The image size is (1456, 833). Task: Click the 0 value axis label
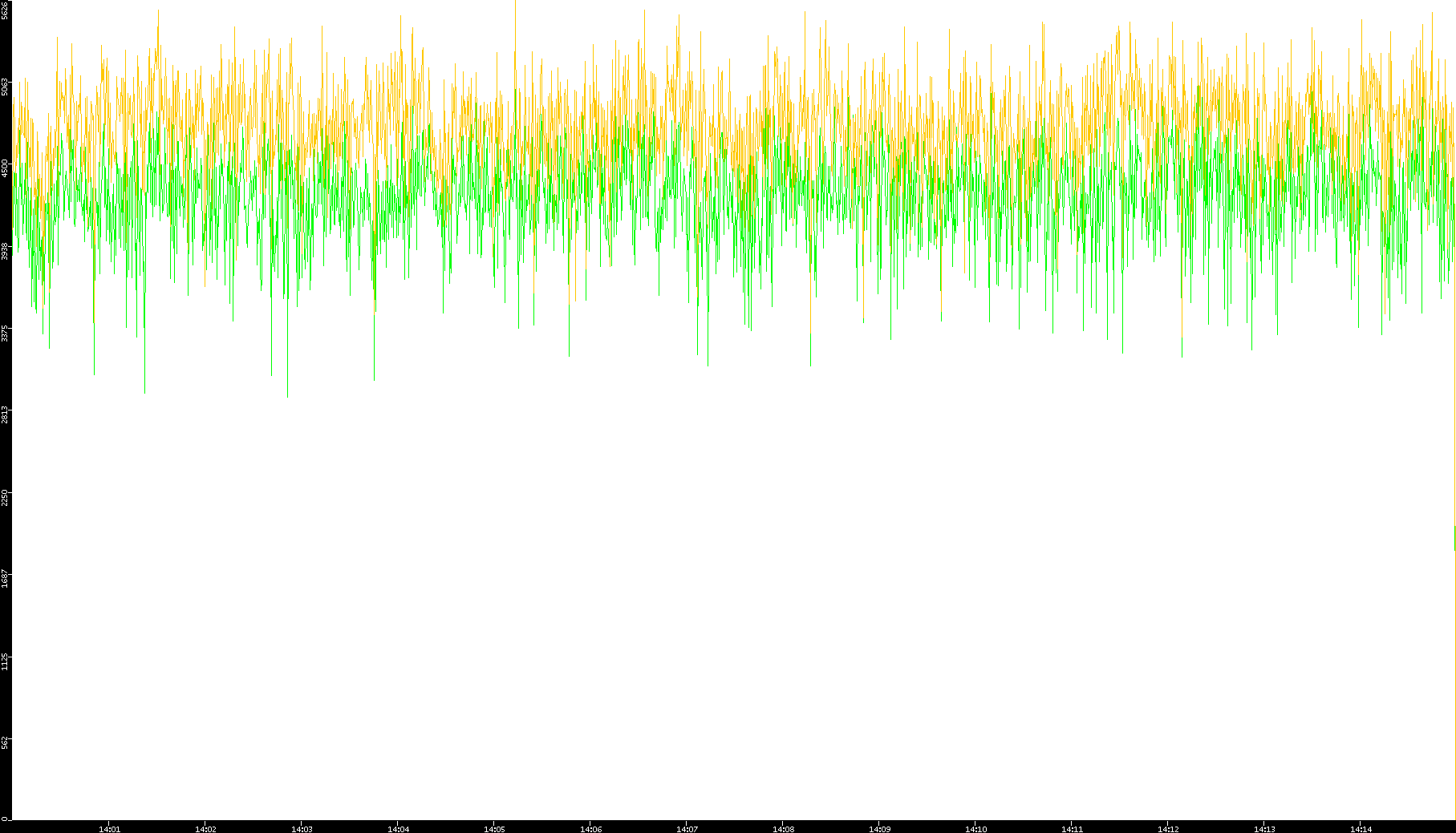(5, 819)
